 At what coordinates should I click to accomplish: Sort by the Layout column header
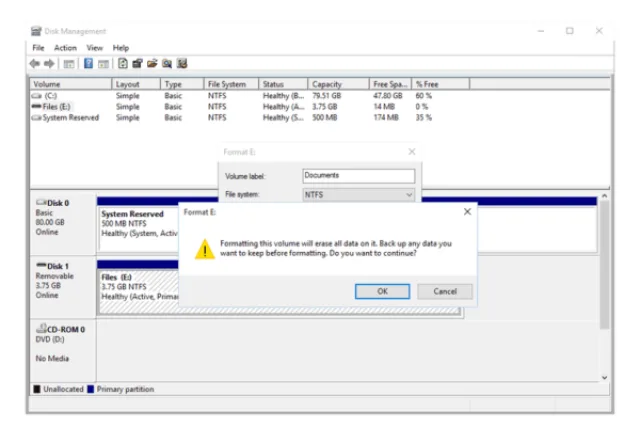[136, 84]
